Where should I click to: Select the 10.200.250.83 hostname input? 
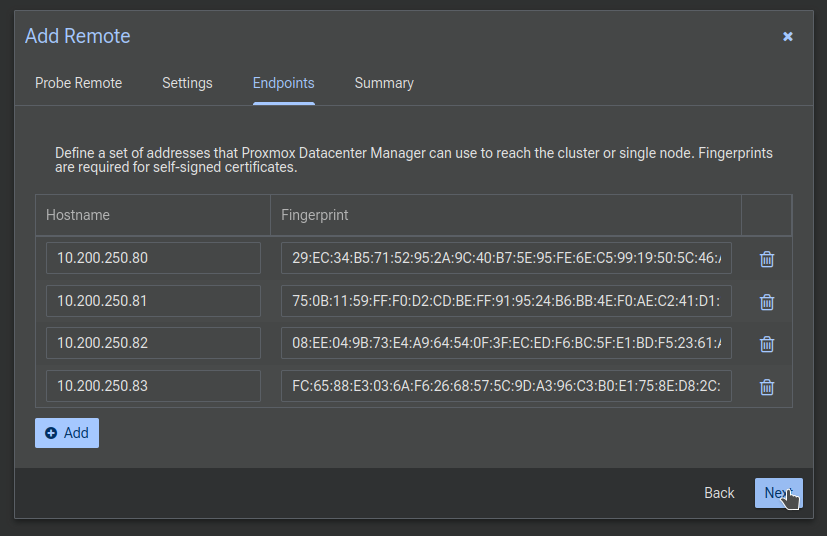[153, 386]
